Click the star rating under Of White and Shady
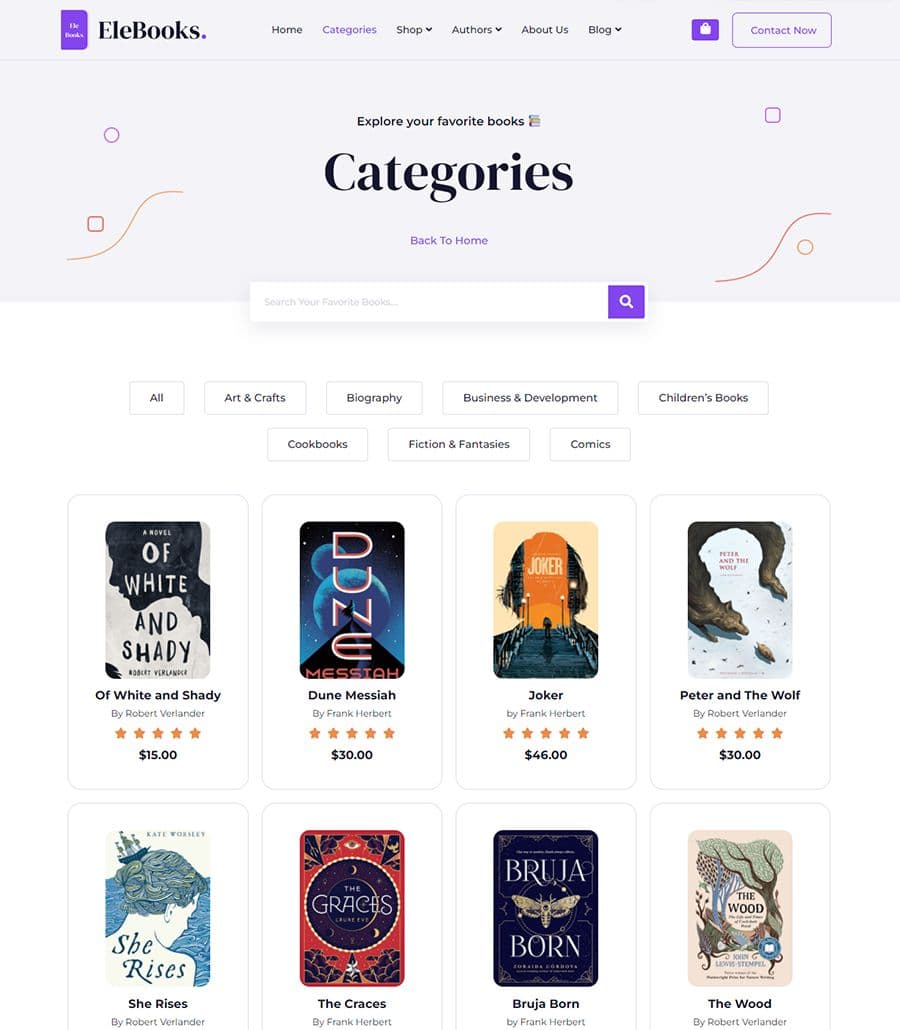 point(158,733)
